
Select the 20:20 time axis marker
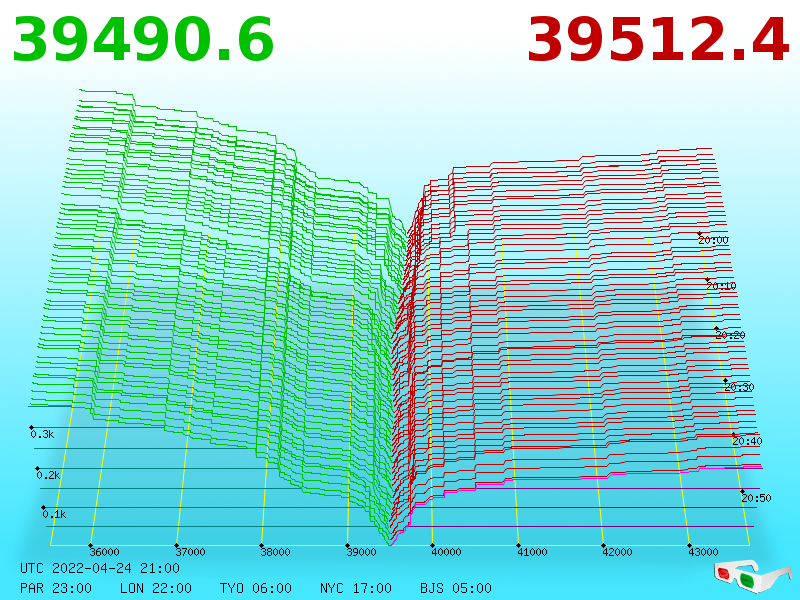(730, 335)
